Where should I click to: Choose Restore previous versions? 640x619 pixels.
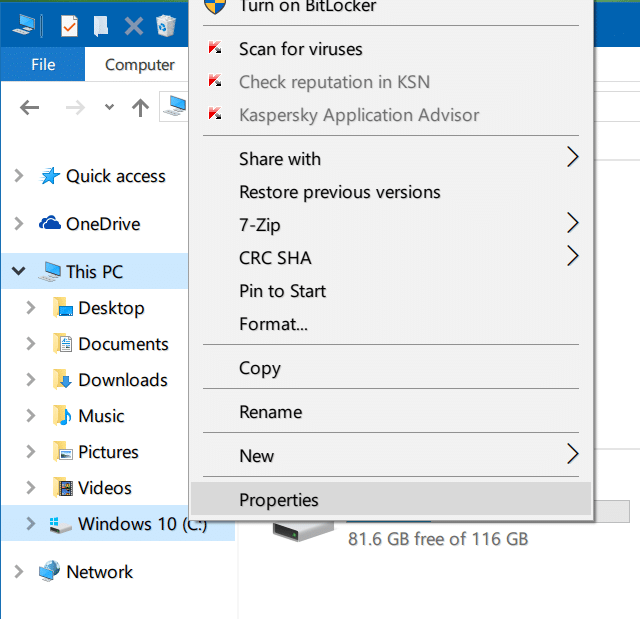pyautogui.click(x=391, y=192)
